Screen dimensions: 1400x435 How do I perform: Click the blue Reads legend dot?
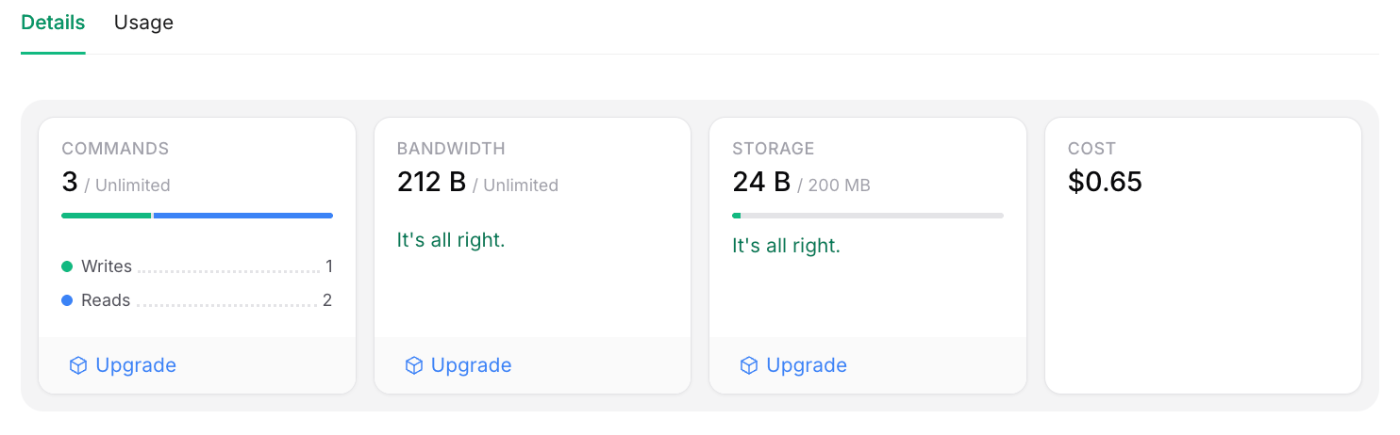pos(67,301)
